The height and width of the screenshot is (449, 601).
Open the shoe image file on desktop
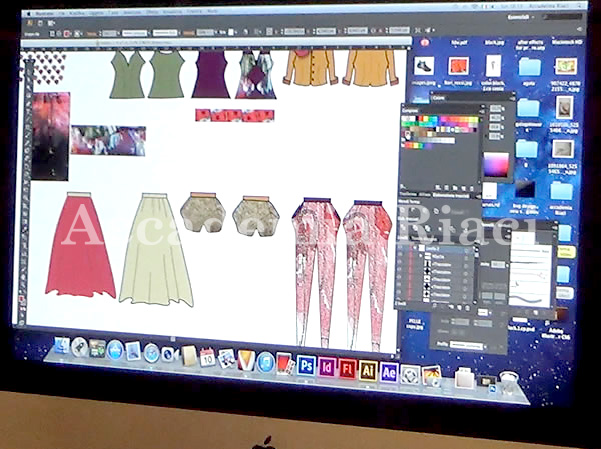(x=424, y=66)
